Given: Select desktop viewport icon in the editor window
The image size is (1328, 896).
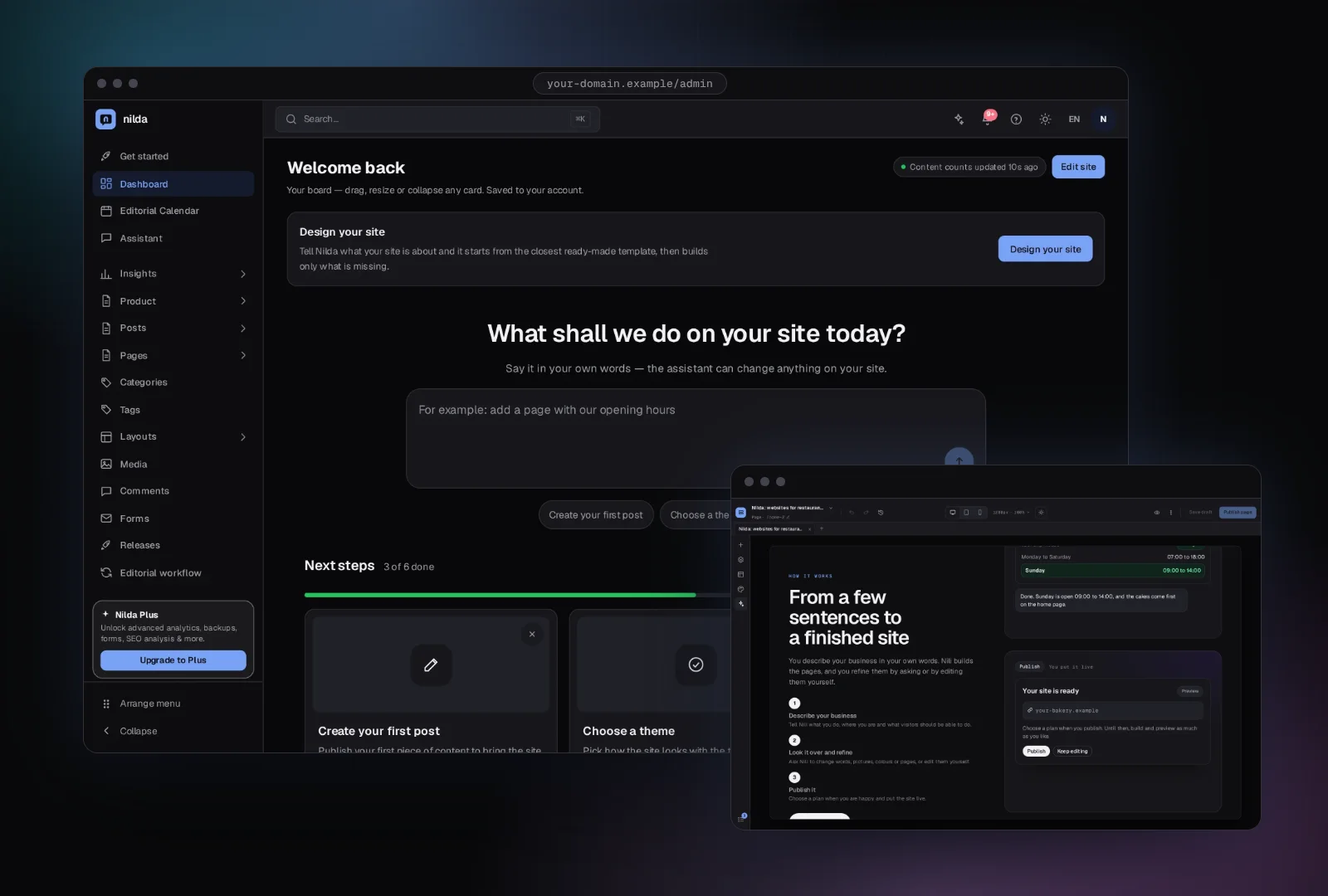Looking at the screenshot, I should [953, 513].
